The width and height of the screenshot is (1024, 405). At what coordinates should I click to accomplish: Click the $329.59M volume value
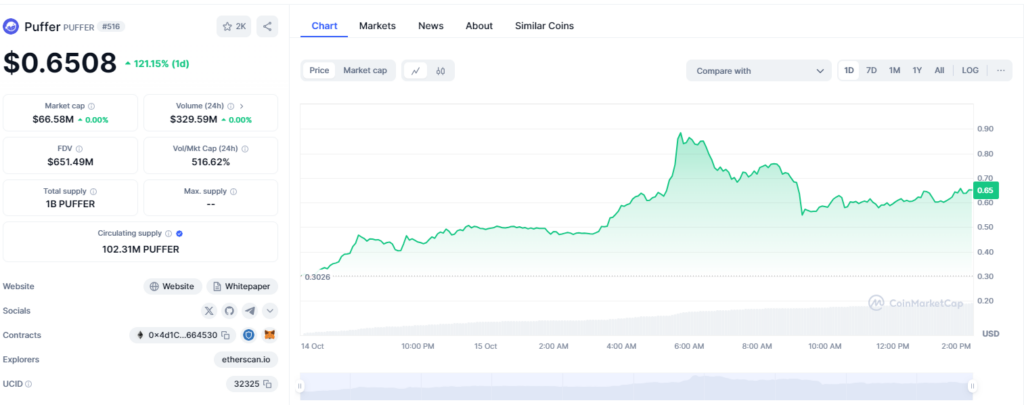(x=194, y=120)
